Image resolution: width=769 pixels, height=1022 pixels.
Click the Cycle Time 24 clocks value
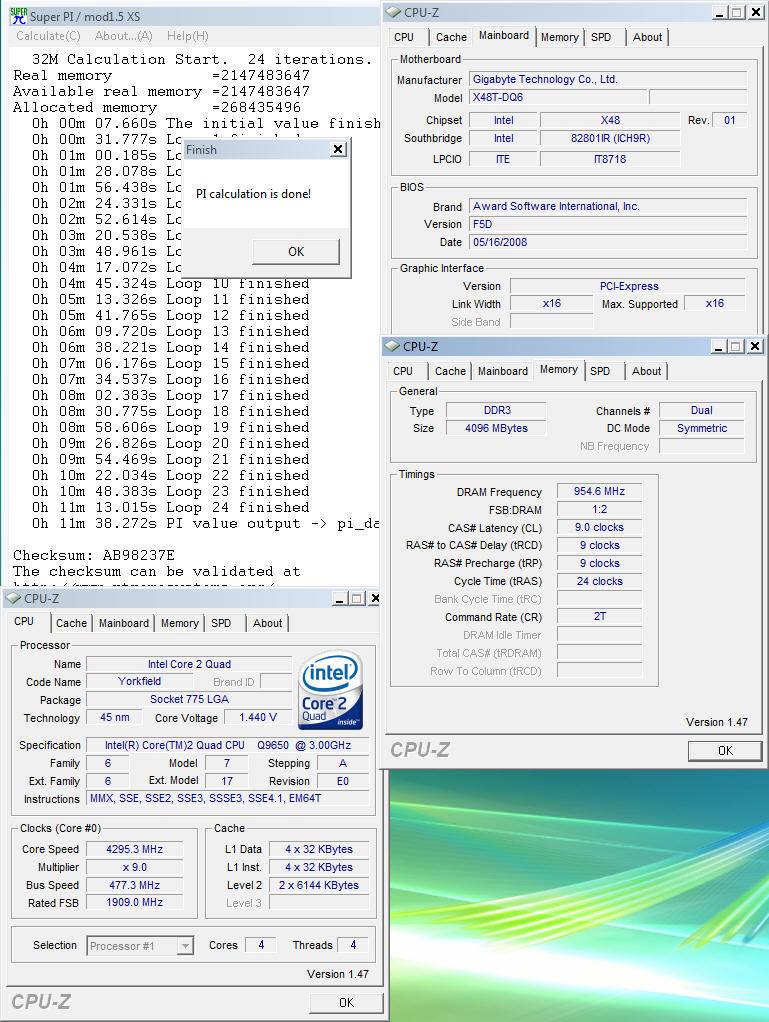pos(599,581)
